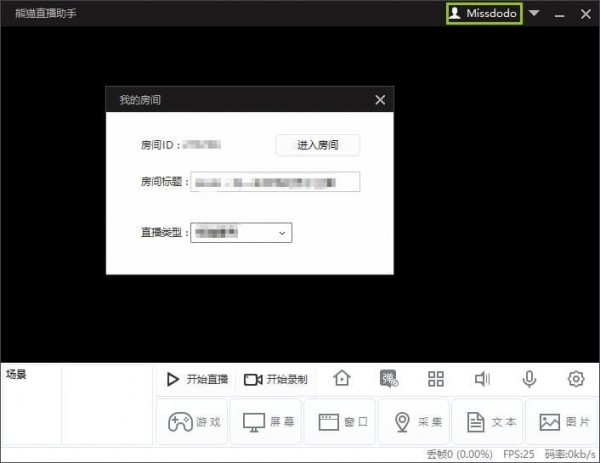Image resolution: width=600 pixels, height=463 pixels.
Task: Close the 我的房间 dialog
Action: [x=379, y=100]
